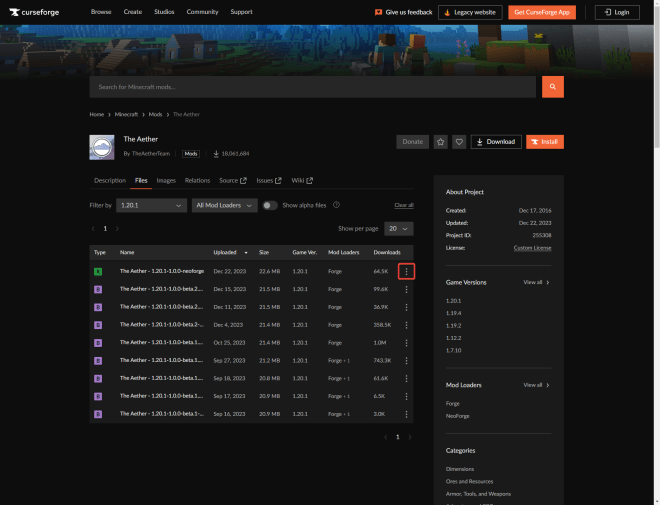Open options menu for Sep 16, 2023 file
Screen dimensions: 660x505
click(406, 414)
